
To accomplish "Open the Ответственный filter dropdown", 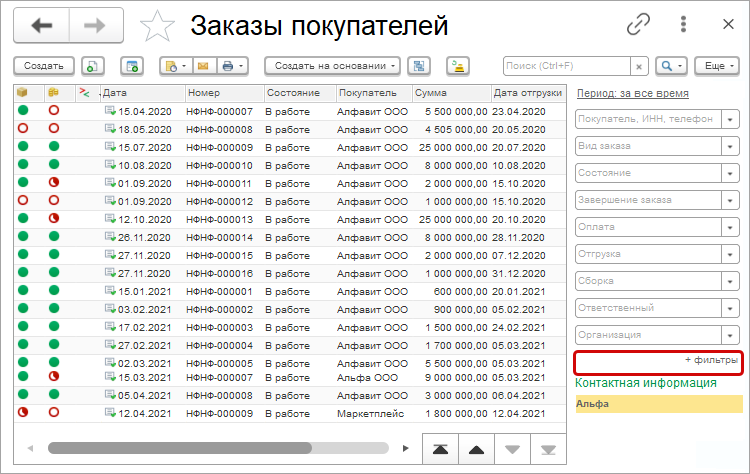I will point(730,308).
